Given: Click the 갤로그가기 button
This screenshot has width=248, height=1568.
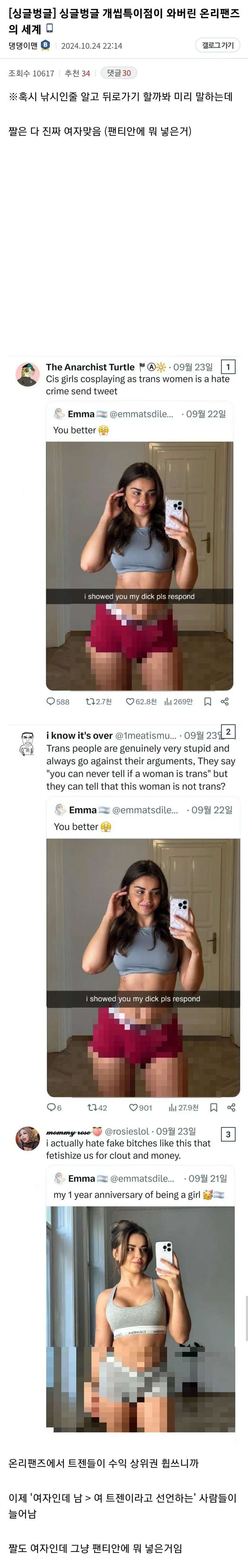Looking at the screenshot, I should coord(218,45).
